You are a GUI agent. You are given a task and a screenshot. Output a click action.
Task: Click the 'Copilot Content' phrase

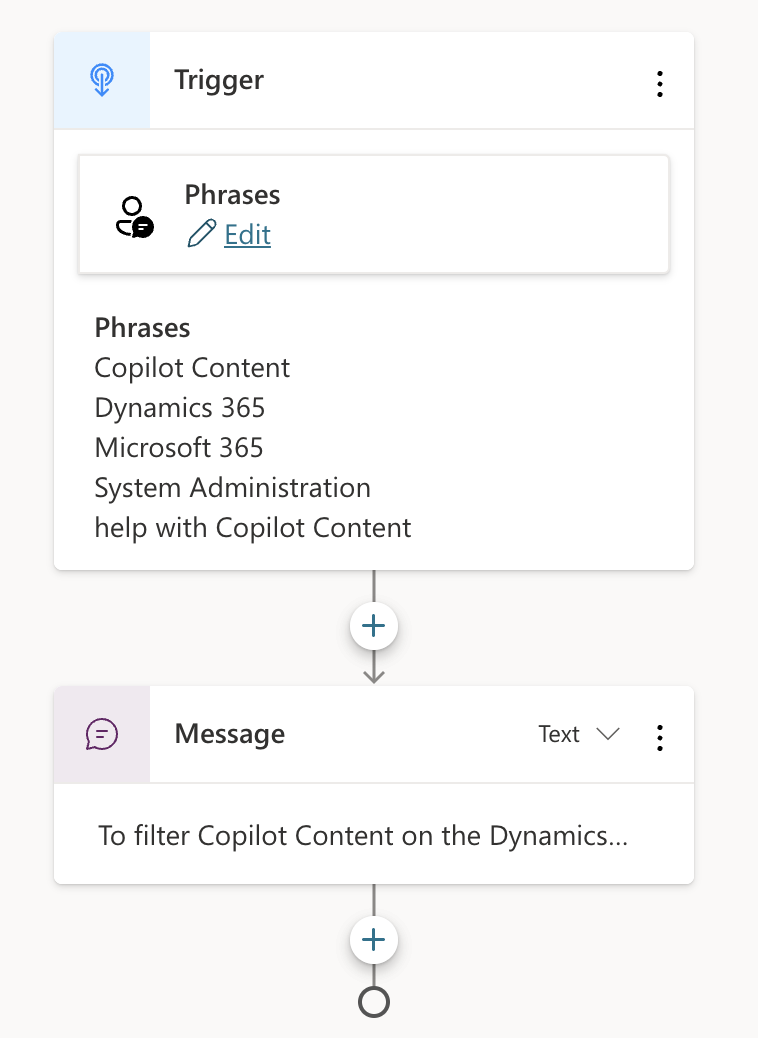[x=192, y=368]
